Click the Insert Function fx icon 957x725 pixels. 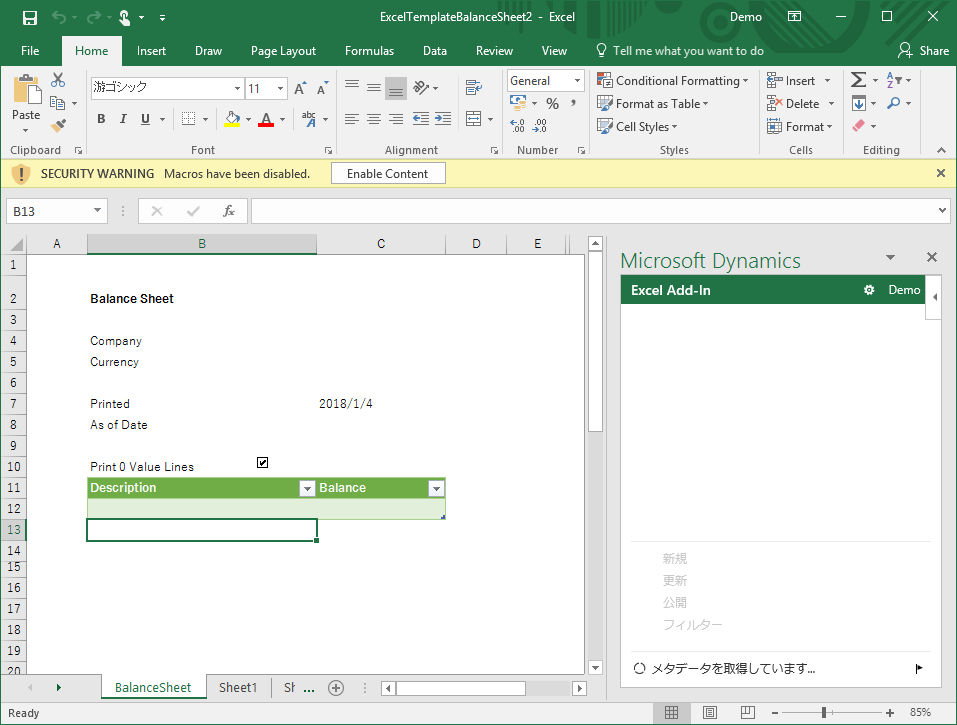tap(229, 211)
